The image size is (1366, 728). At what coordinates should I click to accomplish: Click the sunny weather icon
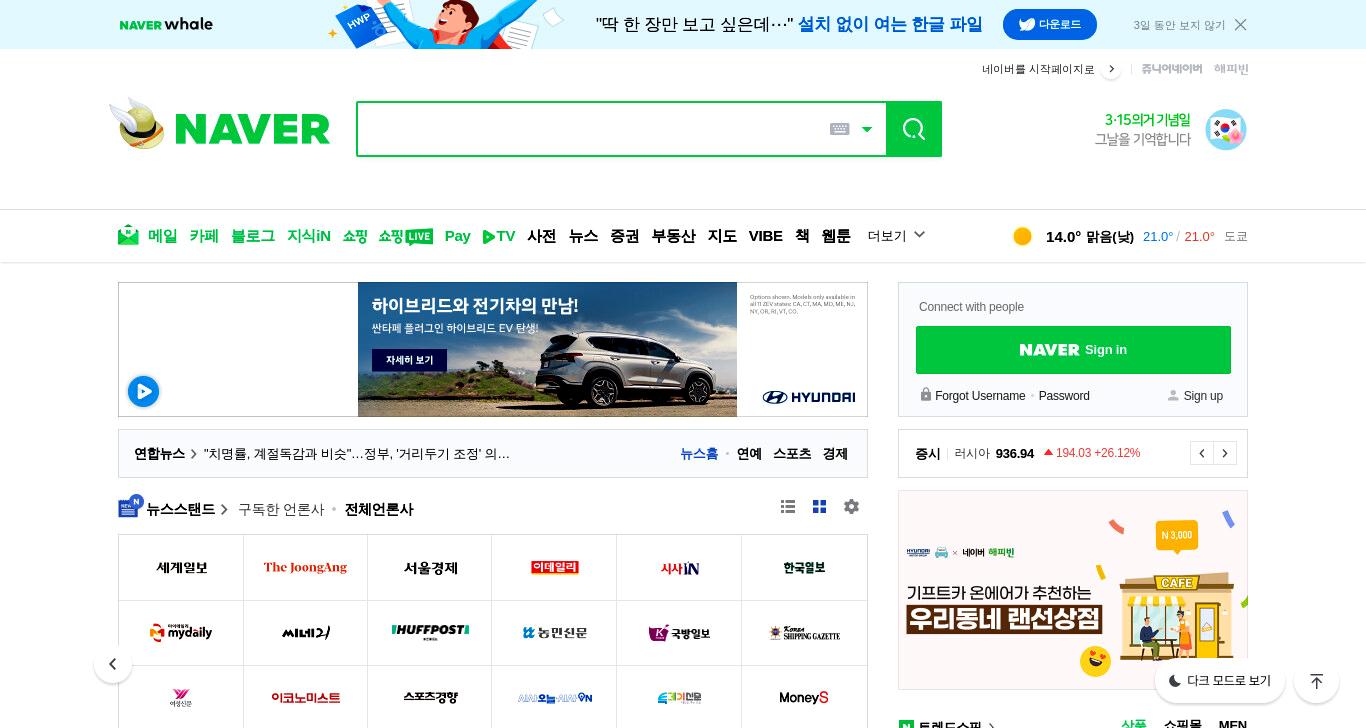coord(1022,236)
